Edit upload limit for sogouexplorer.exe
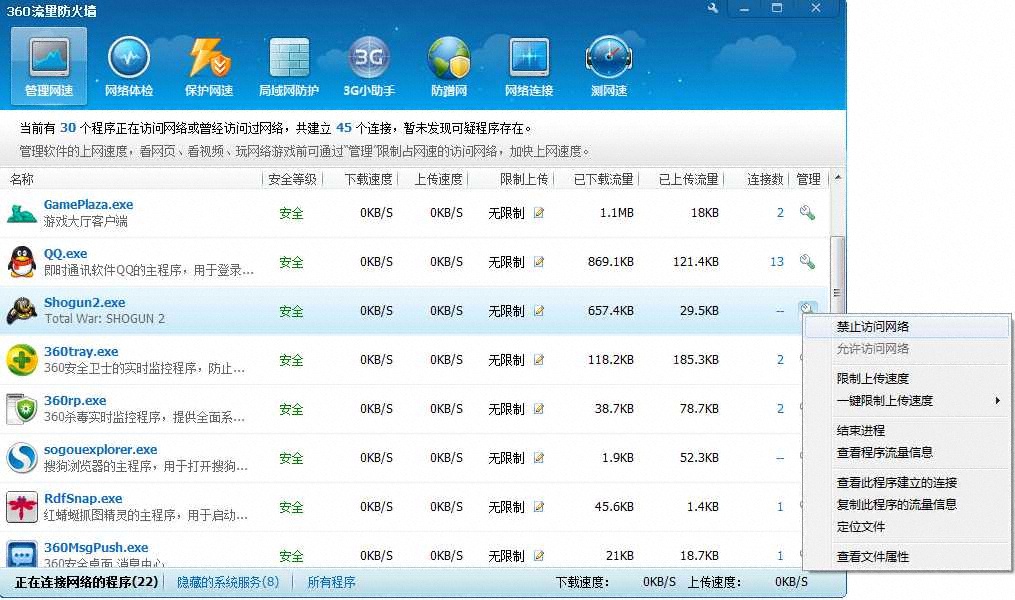 pyautogui.click(x=539, y=458)
